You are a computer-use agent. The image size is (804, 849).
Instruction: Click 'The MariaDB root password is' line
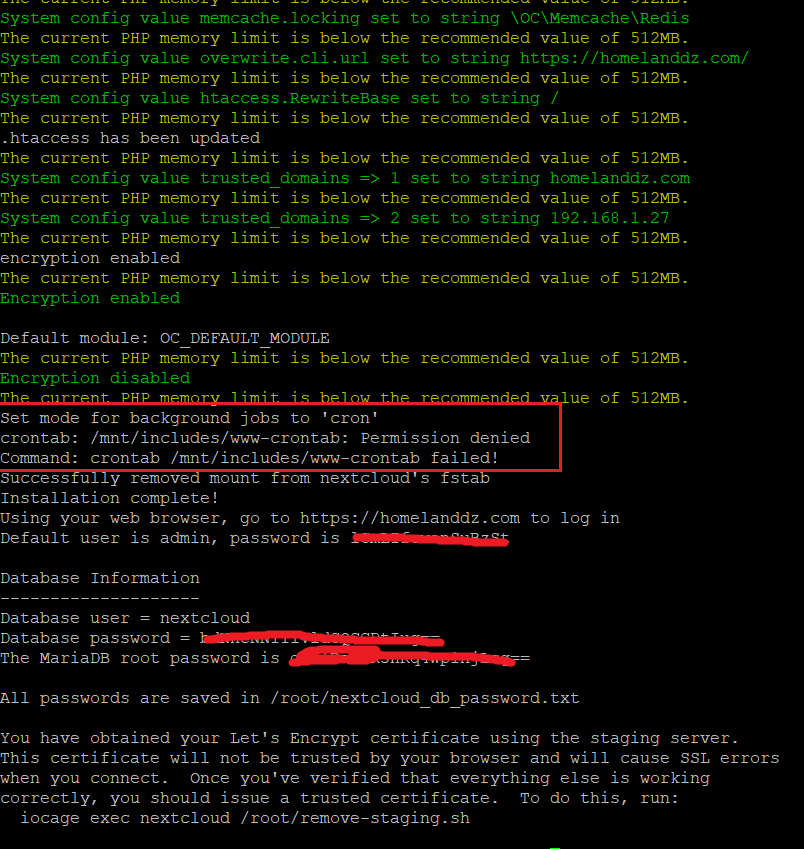point(265,658)
